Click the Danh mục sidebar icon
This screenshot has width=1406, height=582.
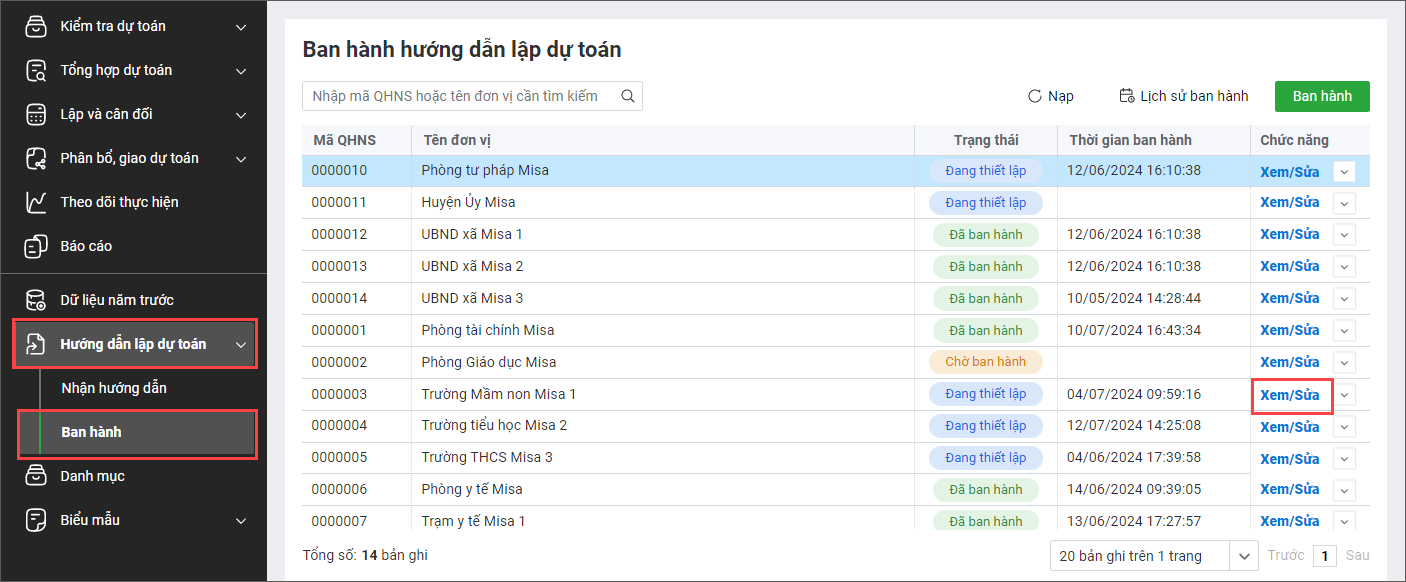(x=36, y=476)
